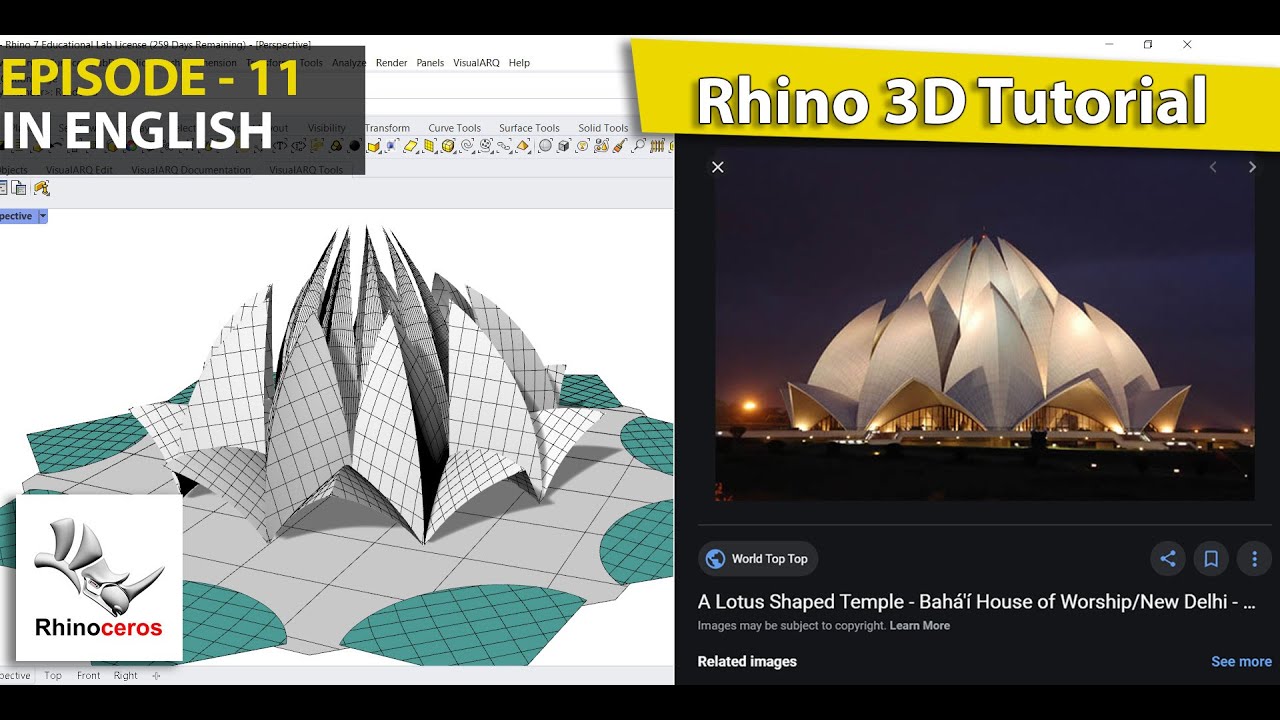Click the clipboard copy icon below the tabs
Viewport: 1280px width, 720px height.
pos(20,188)
